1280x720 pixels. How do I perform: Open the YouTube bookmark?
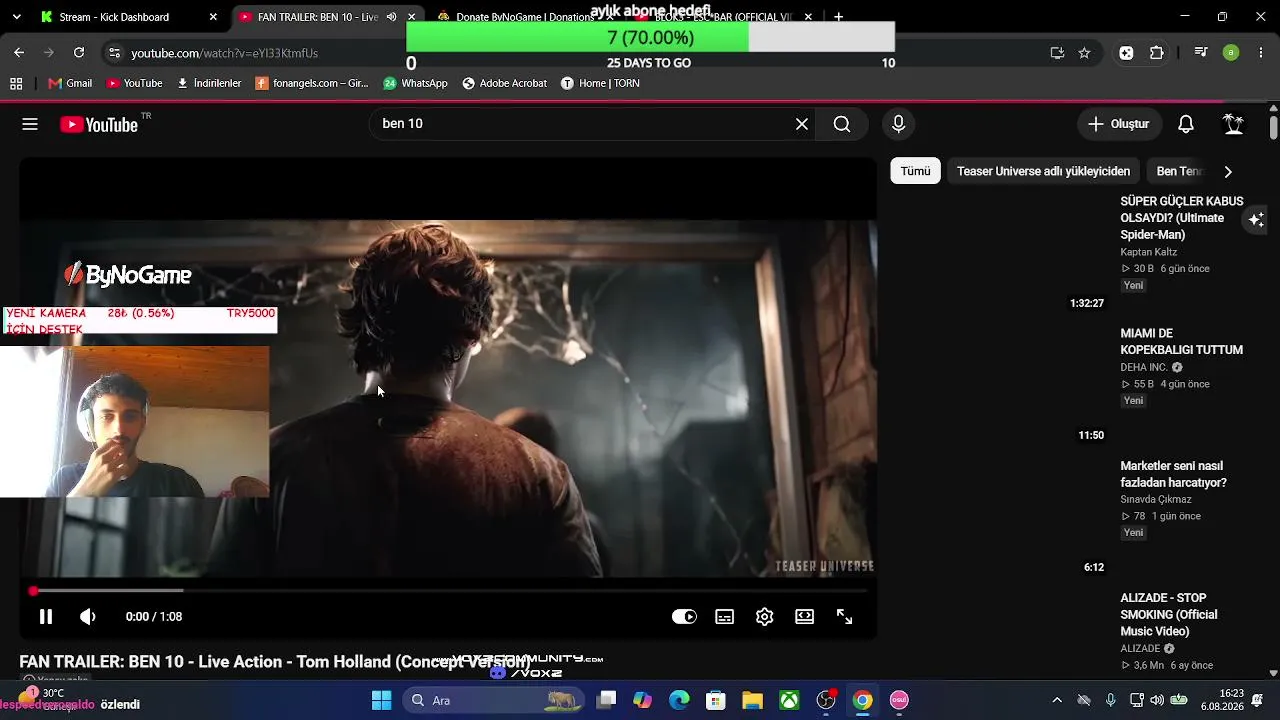pyautogui.click(x=134, y=83)
